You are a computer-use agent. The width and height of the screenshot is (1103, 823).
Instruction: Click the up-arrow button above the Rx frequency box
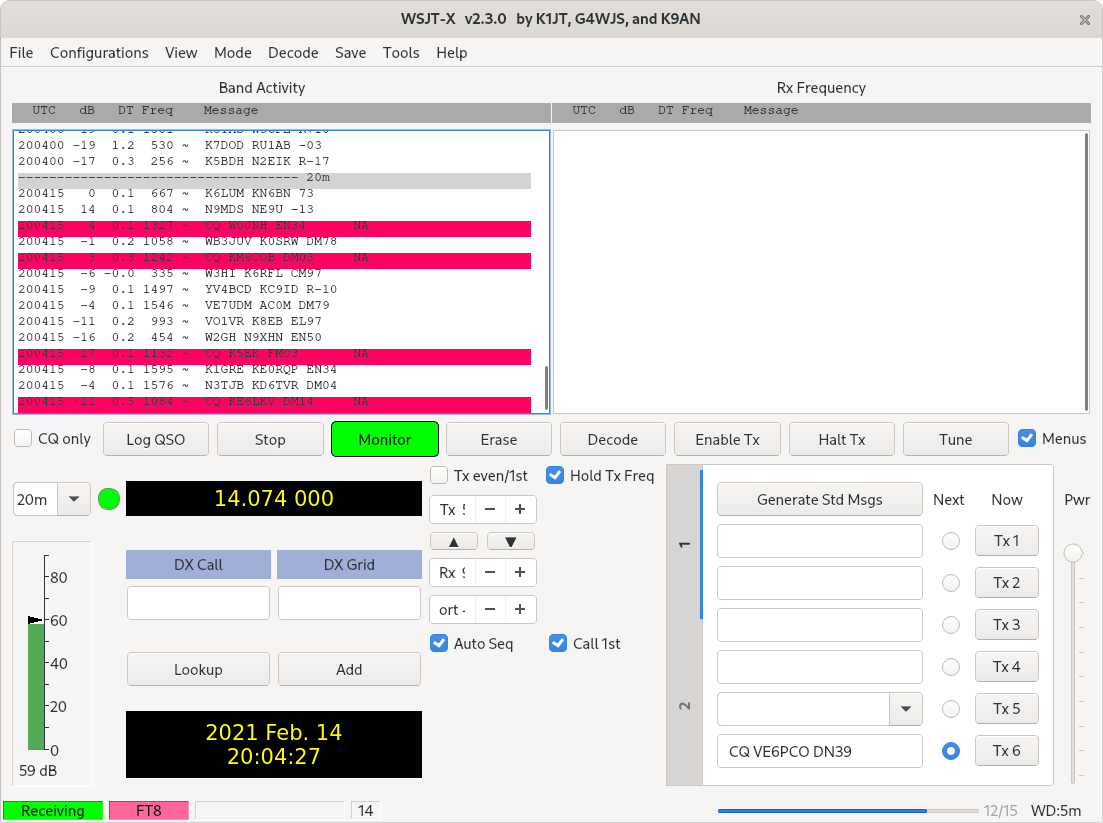[454, 541]
